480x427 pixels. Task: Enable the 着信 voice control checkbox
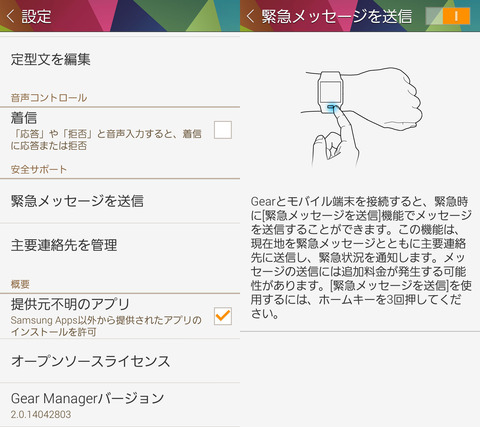pos(223,130)
